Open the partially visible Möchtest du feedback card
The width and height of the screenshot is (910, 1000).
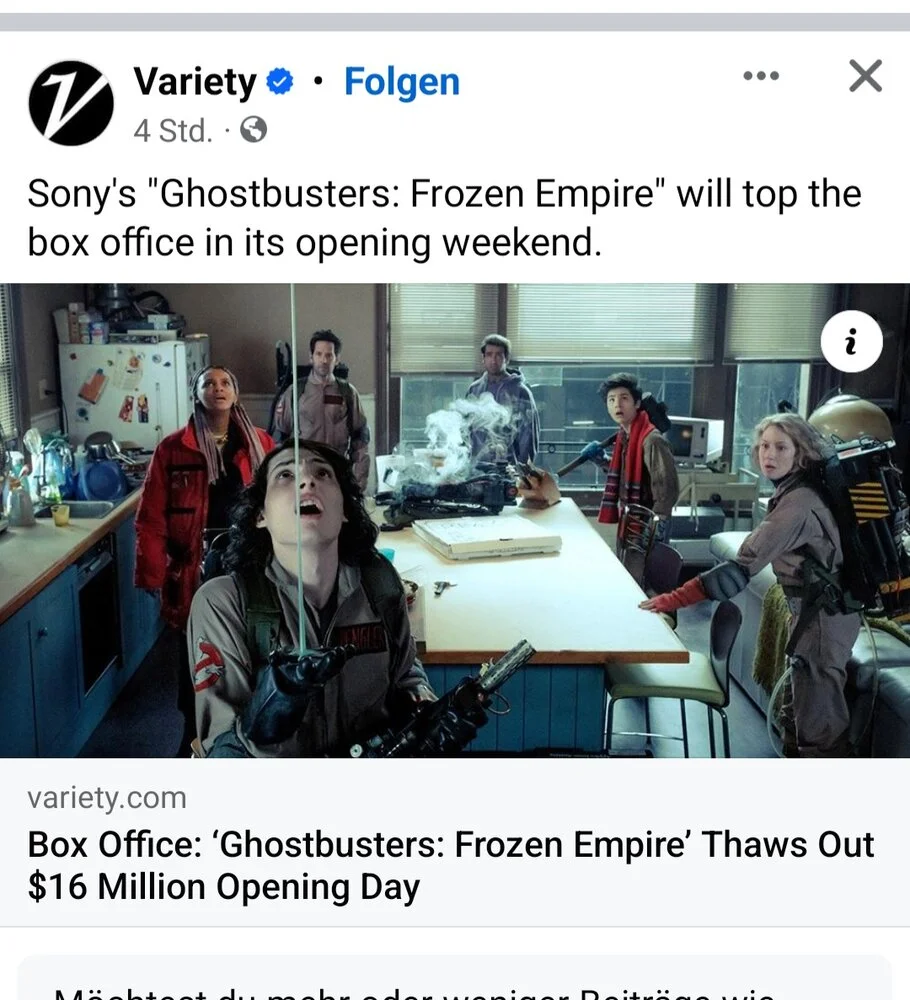pos(455,978)
